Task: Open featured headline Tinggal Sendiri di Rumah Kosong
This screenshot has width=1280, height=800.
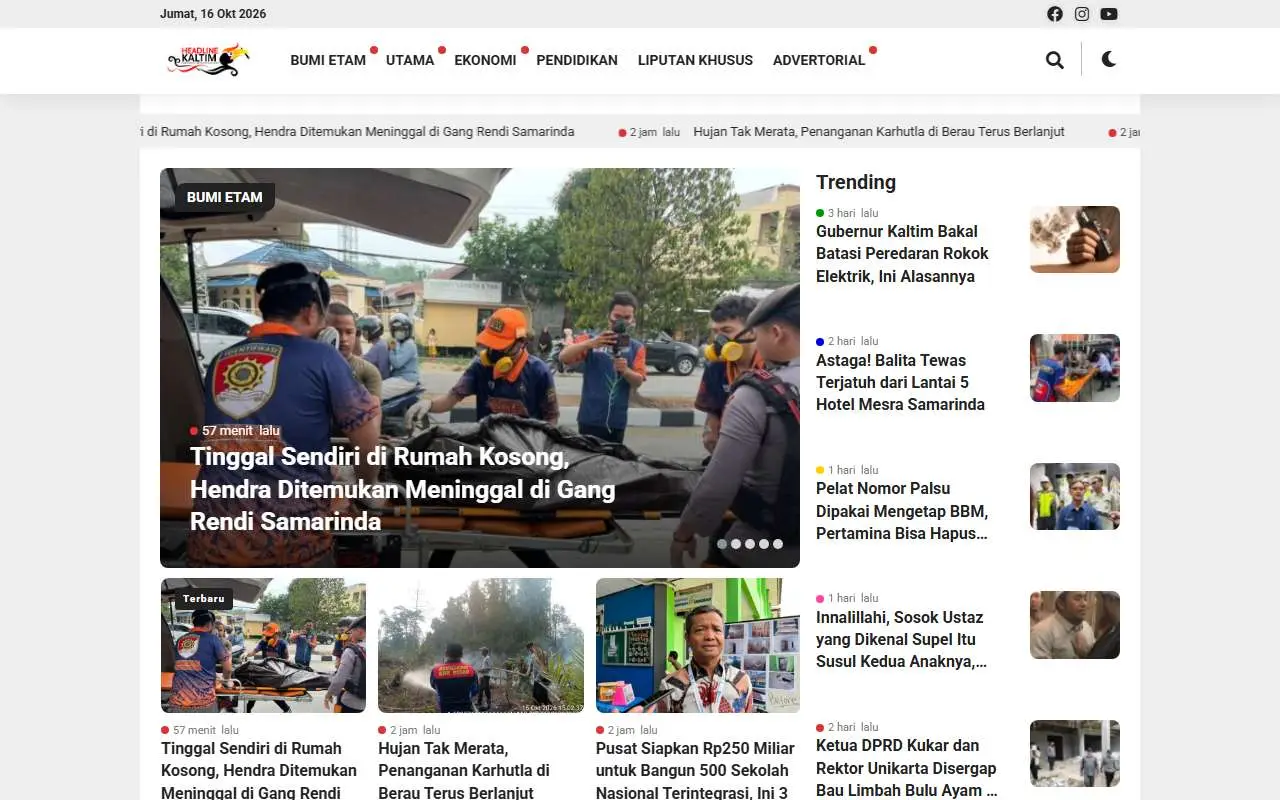Action: pos(402,489)
